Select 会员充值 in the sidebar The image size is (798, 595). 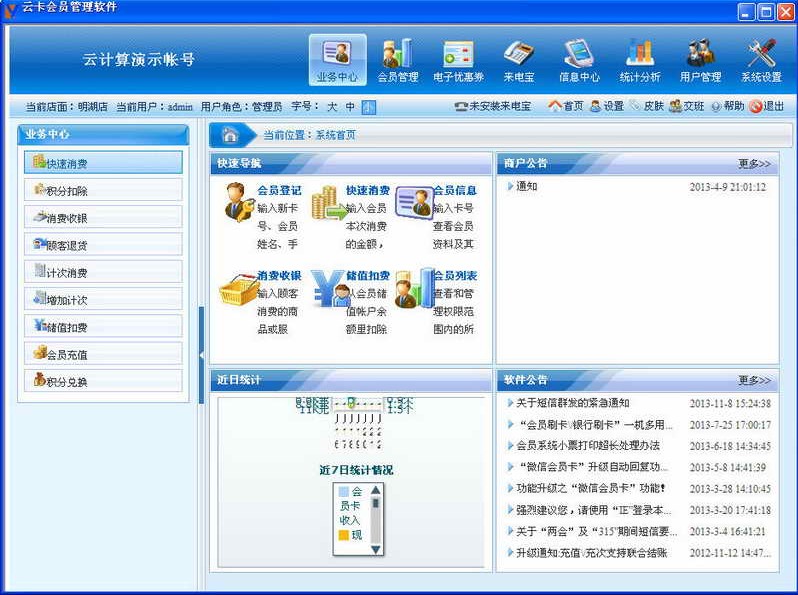coord(103,353)
